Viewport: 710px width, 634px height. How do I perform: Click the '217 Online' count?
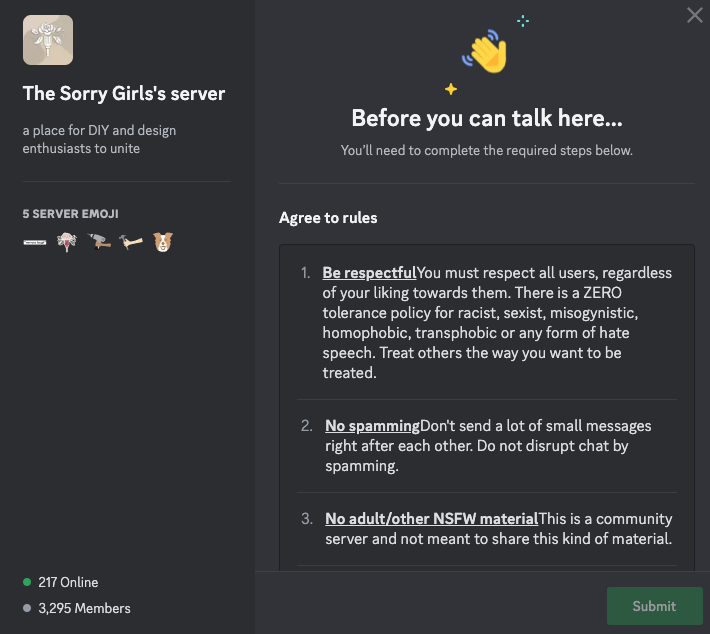pos(68,582)
